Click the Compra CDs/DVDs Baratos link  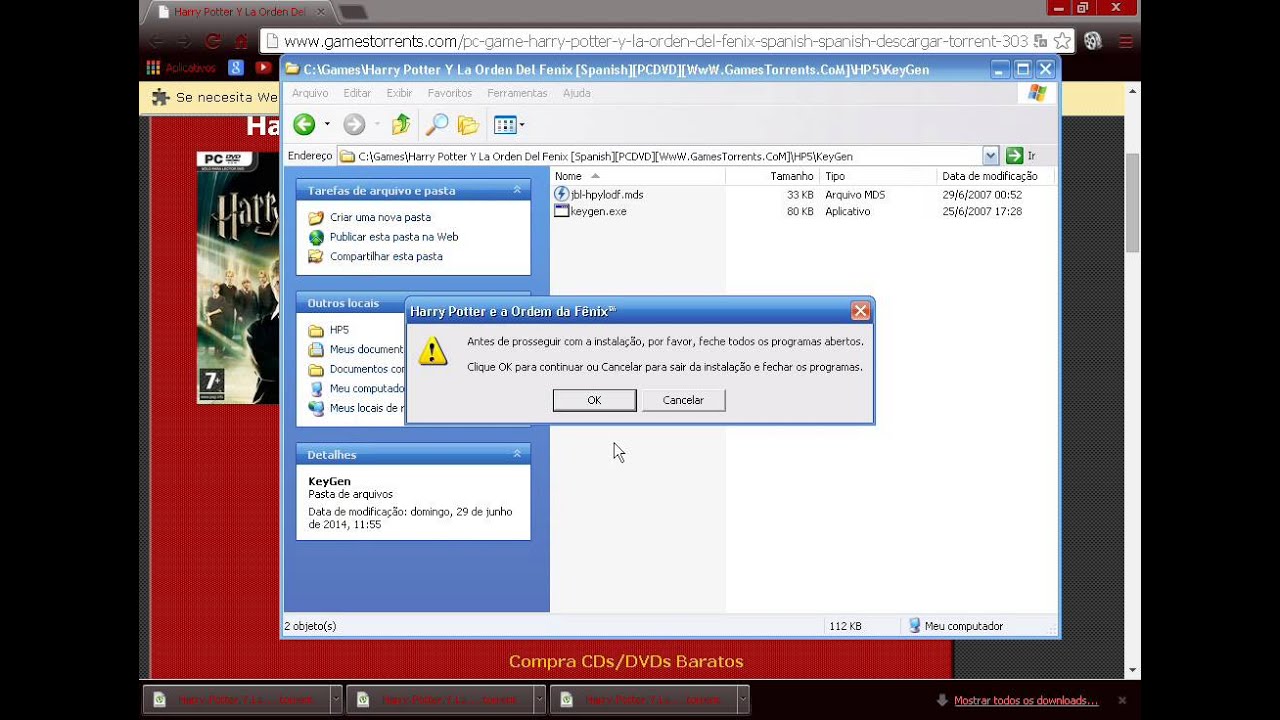(626, 661)
